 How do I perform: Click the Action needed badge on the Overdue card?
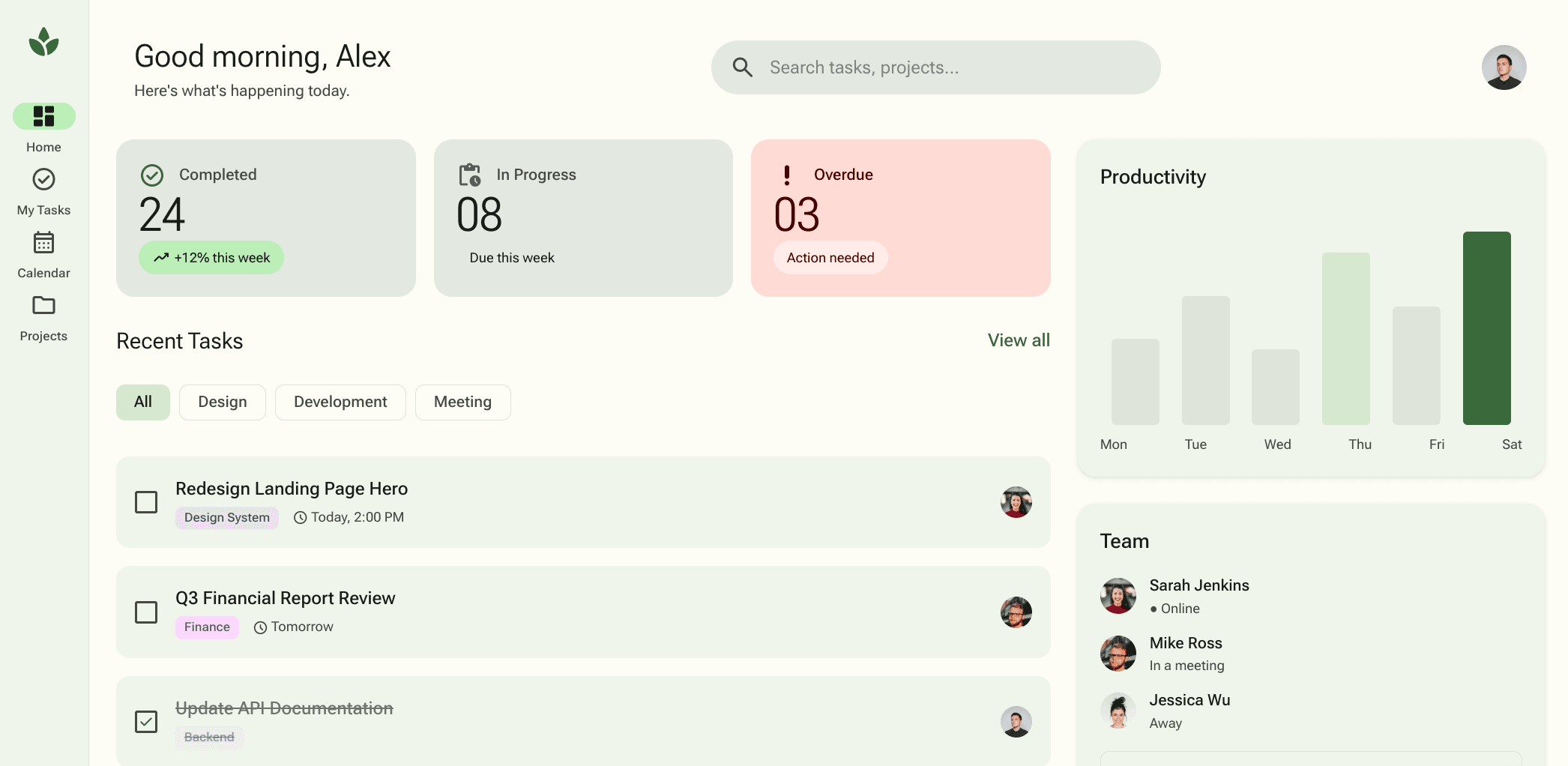coord(830,257)
